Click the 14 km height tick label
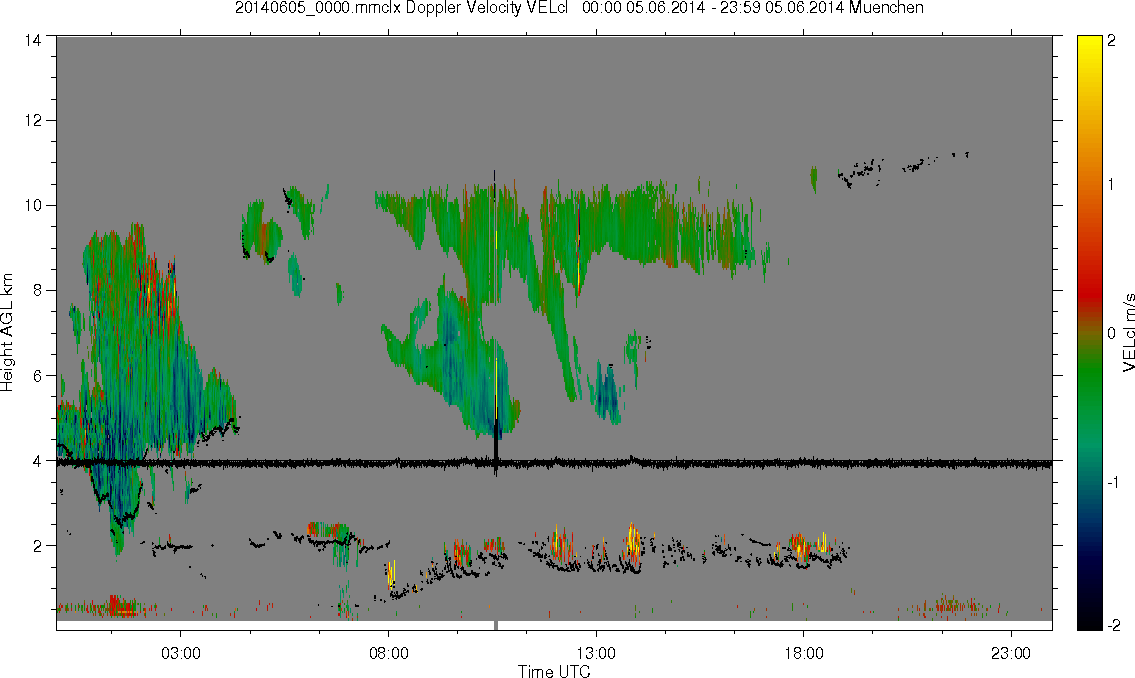1135x678 pixels. [x=33, y=41]
